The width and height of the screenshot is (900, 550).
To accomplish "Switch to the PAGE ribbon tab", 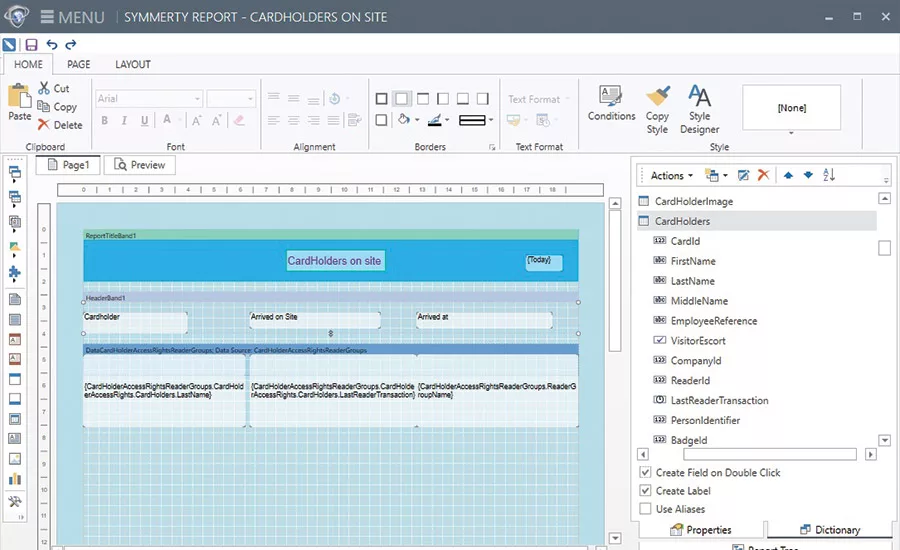I will (79, 64).
